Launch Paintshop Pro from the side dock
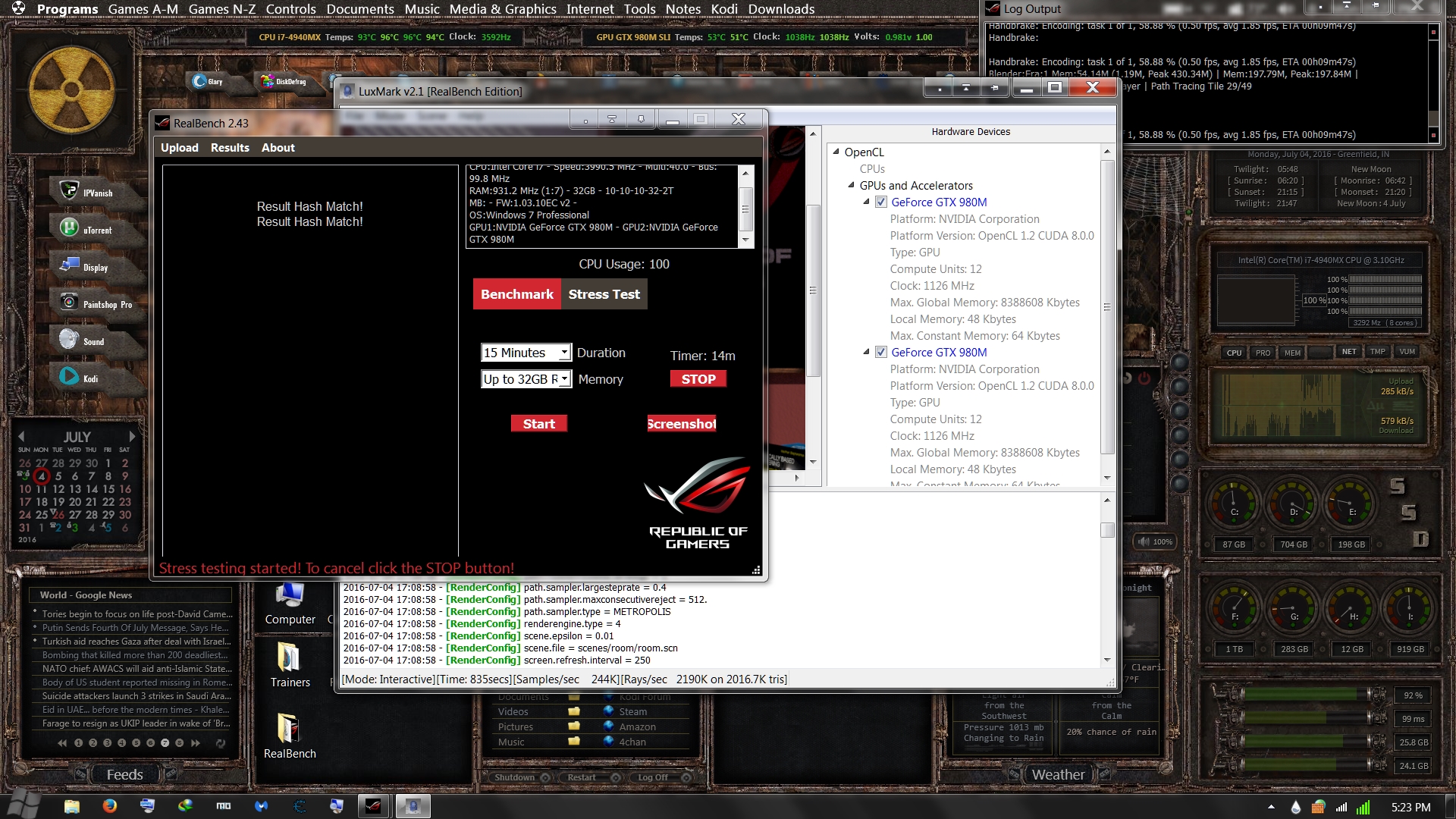This screenshot has width=1456, height=819. coord(69,302)
